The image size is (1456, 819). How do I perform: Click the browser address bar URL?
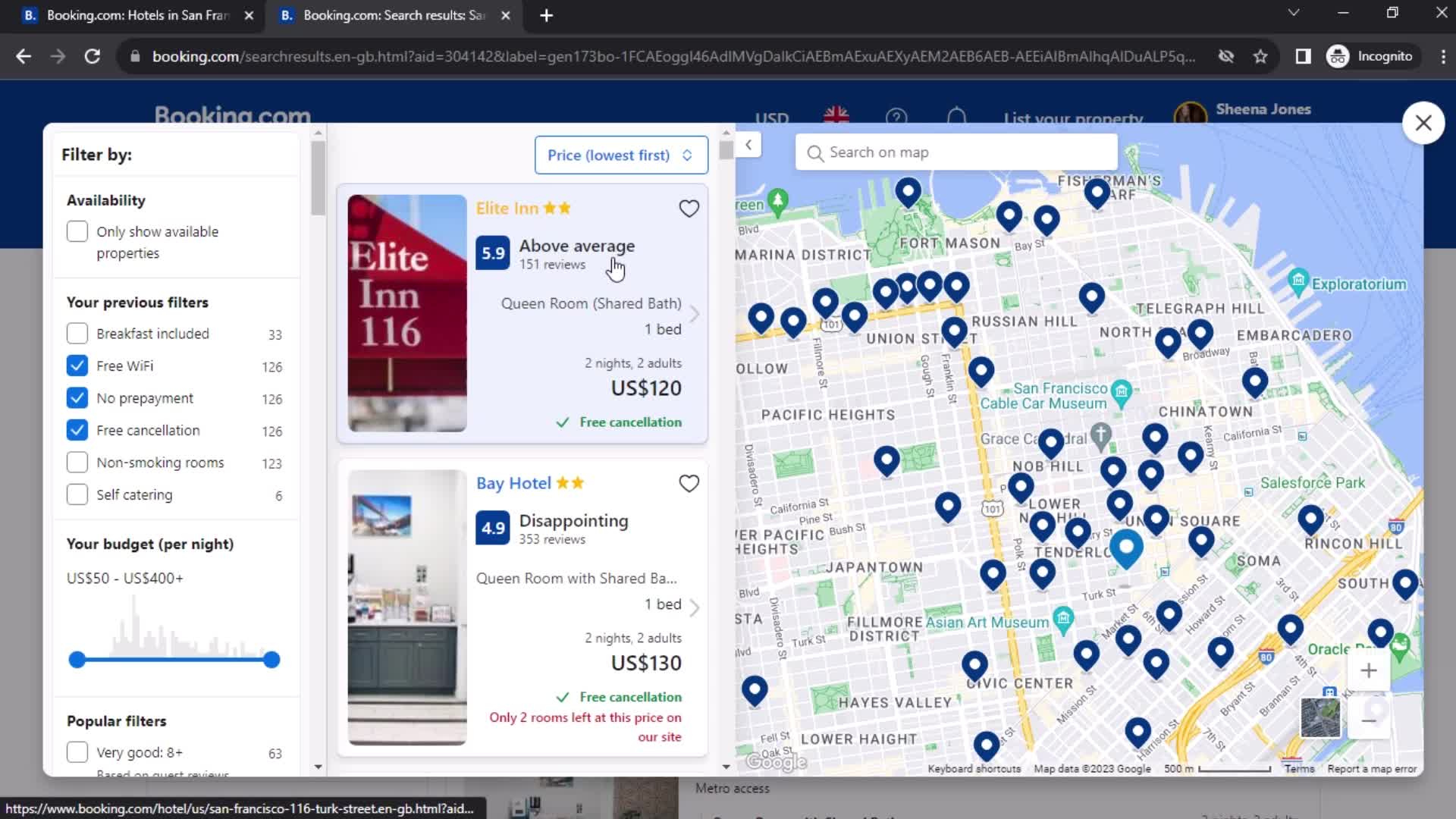coord(673,56)
